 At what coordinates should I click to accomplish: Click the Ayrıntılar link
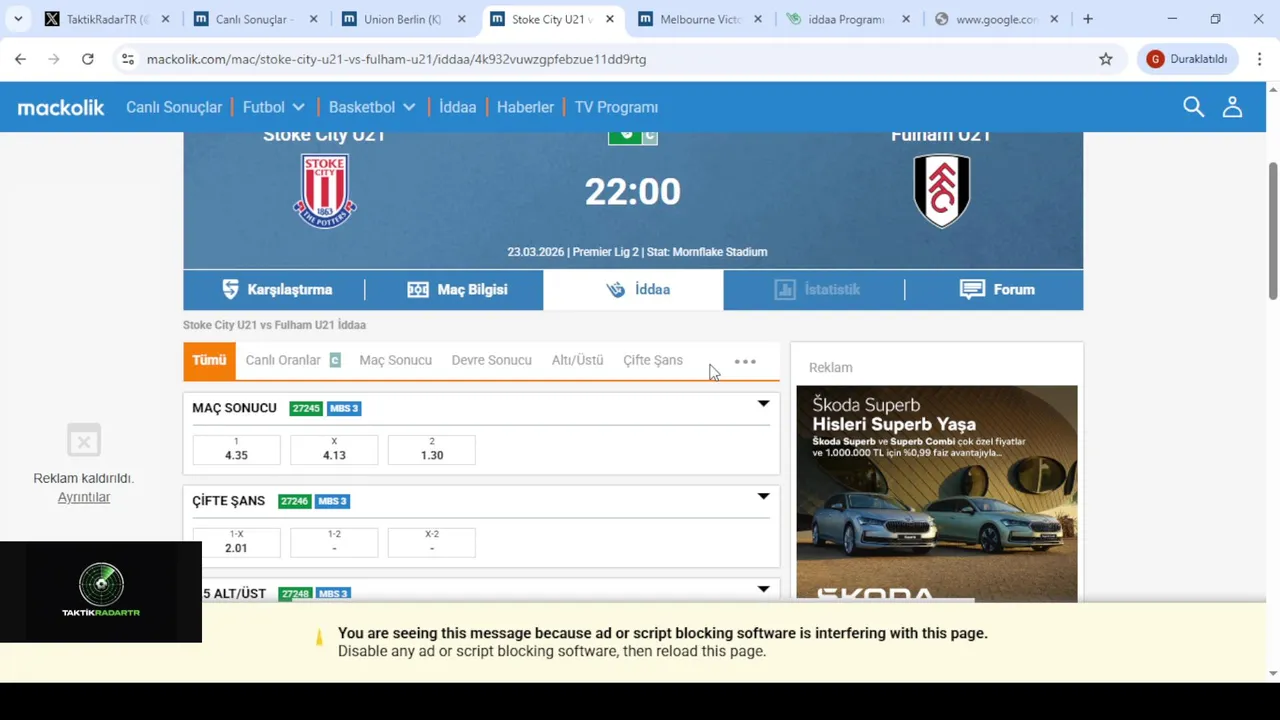(84, 497)
